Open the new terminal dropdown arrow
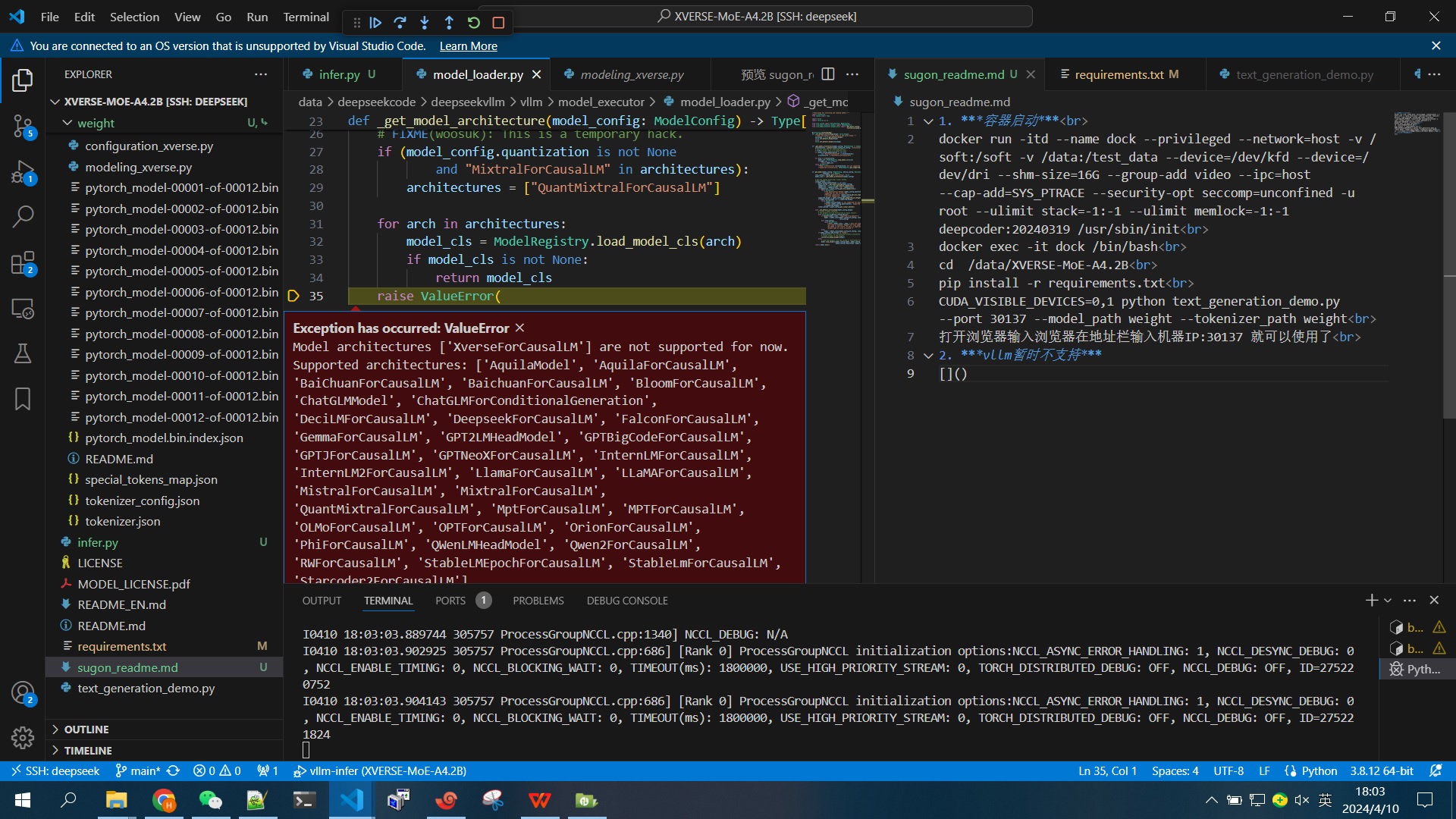This screenshot has height=819, width=1456. 1388,600
